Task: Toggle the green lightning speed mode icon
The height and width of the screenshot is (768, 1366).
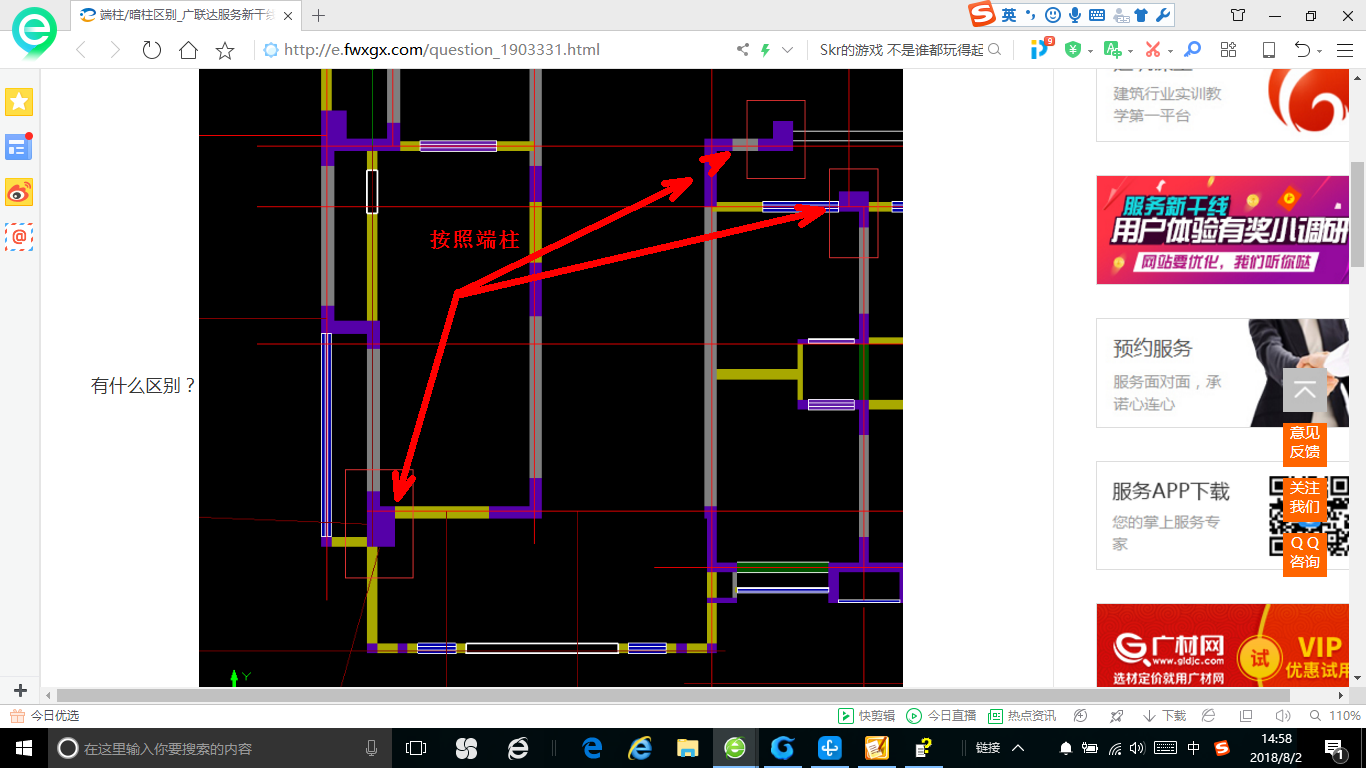Action: [766, 50]
